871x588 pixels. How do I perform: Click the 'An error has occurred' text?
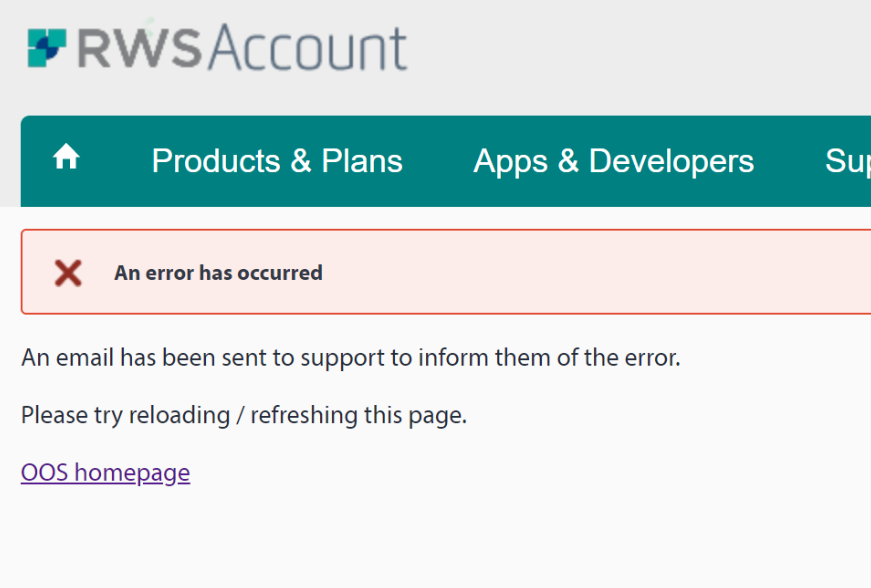click(x=218, y=272)
